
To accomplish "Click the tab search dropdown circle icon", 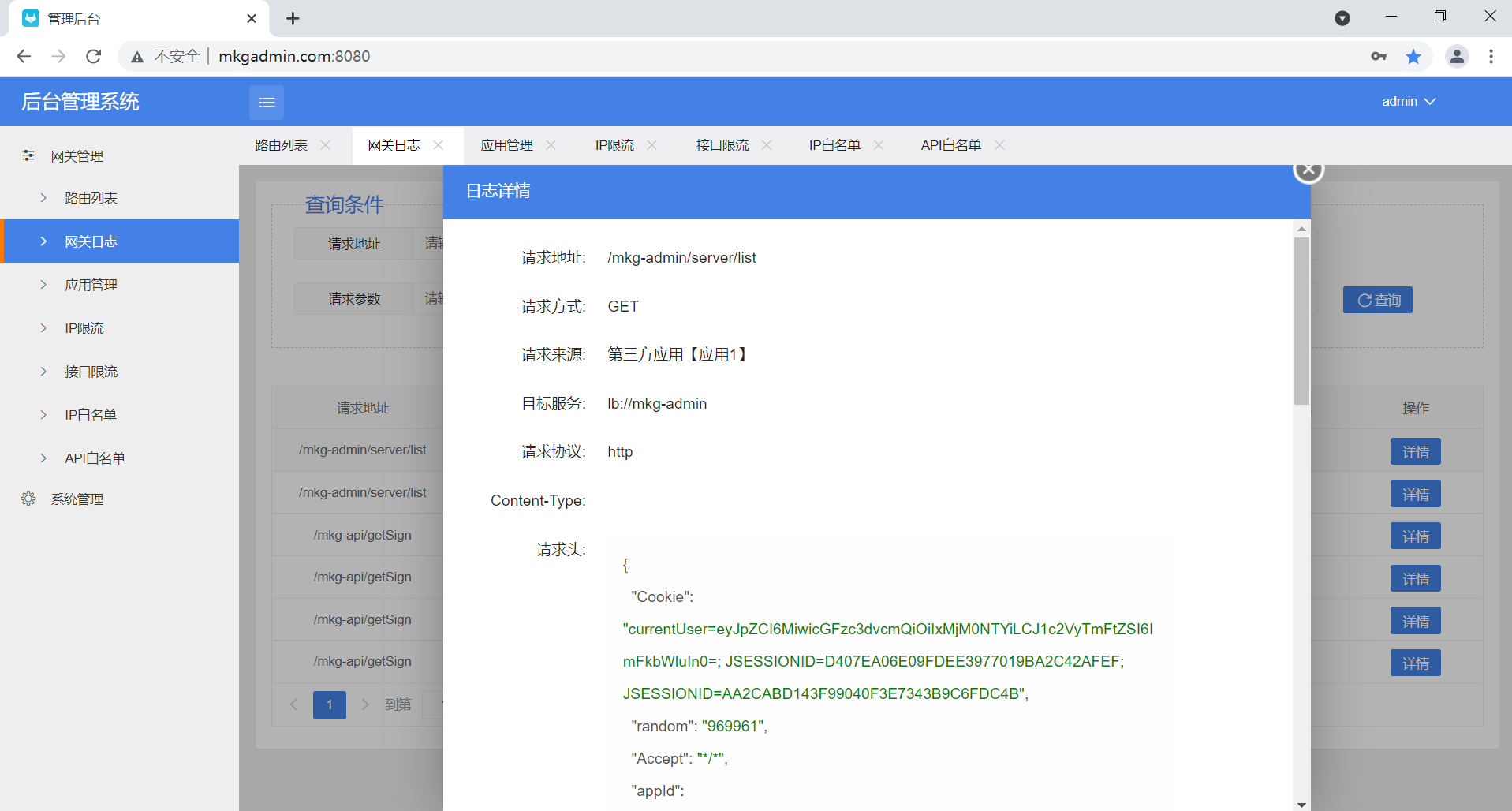I will tap(1342, 18).
